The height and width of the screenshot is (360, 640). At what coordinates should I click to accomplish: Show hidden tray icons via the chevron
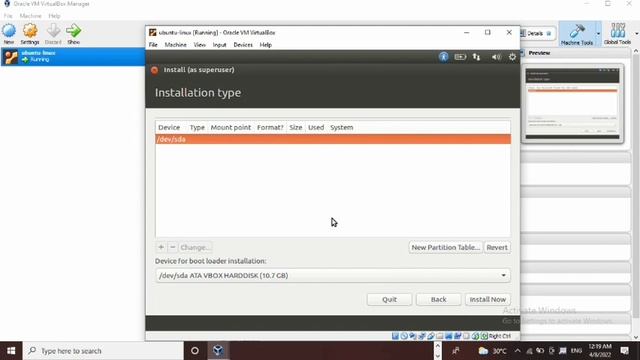click(517, 351)
